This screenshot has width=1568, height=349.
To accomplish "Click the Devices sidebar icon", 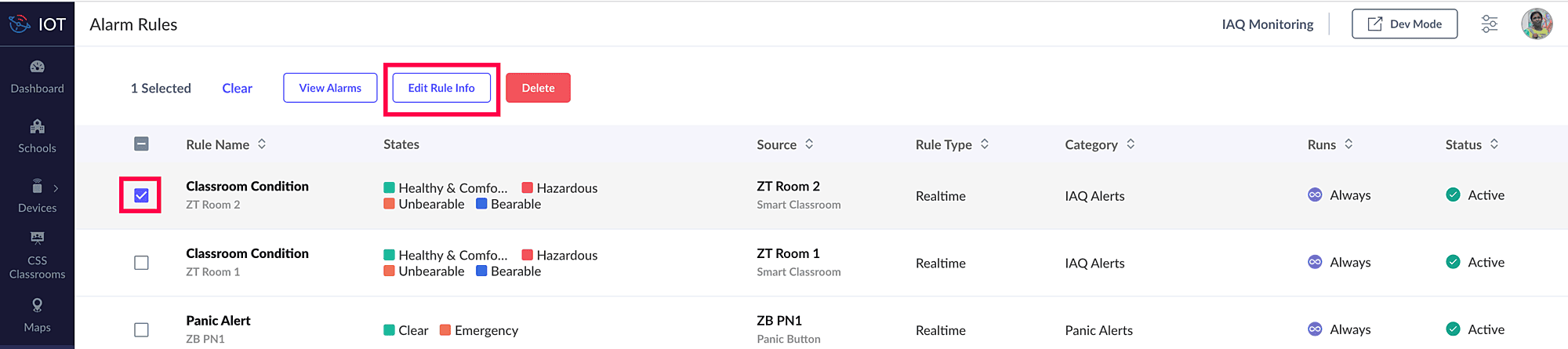I will pyautogui.click(x=37, y=187).
